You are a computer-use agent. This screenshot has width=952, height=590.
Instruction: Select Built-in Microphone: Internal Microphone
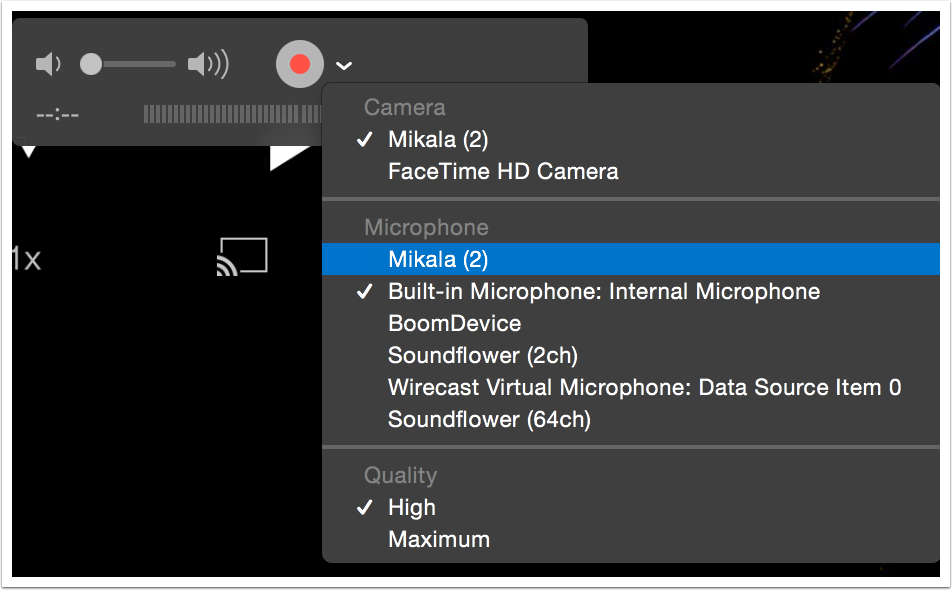coord(603,291)
